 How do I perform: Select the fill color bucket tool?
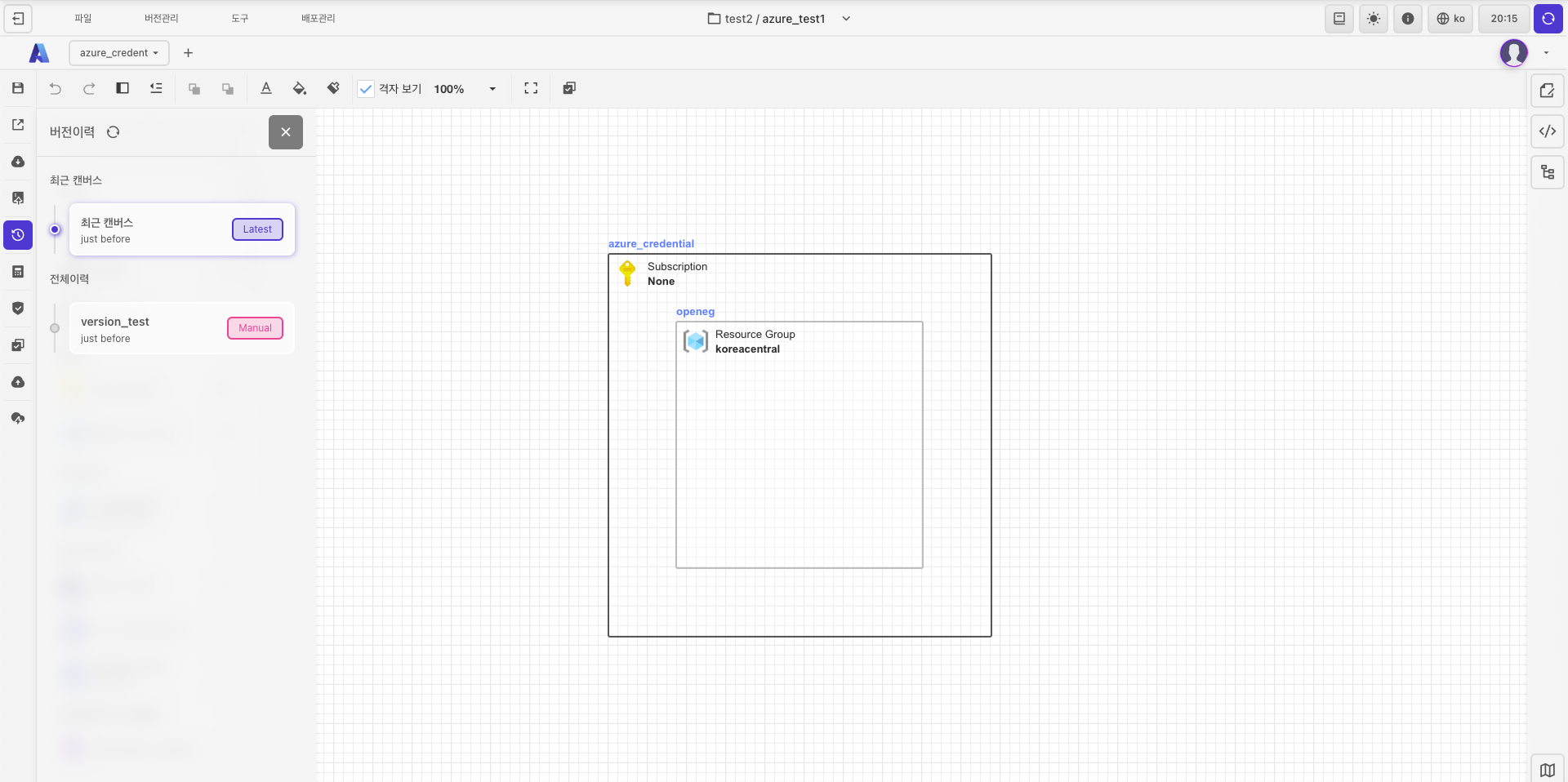[300, 88]
